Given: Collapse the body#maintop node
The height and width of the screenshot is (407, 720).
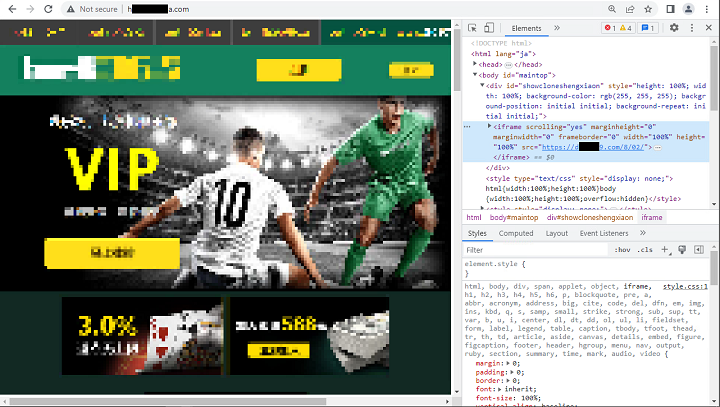Looking at the screenshot, I should tap(475, 75).
